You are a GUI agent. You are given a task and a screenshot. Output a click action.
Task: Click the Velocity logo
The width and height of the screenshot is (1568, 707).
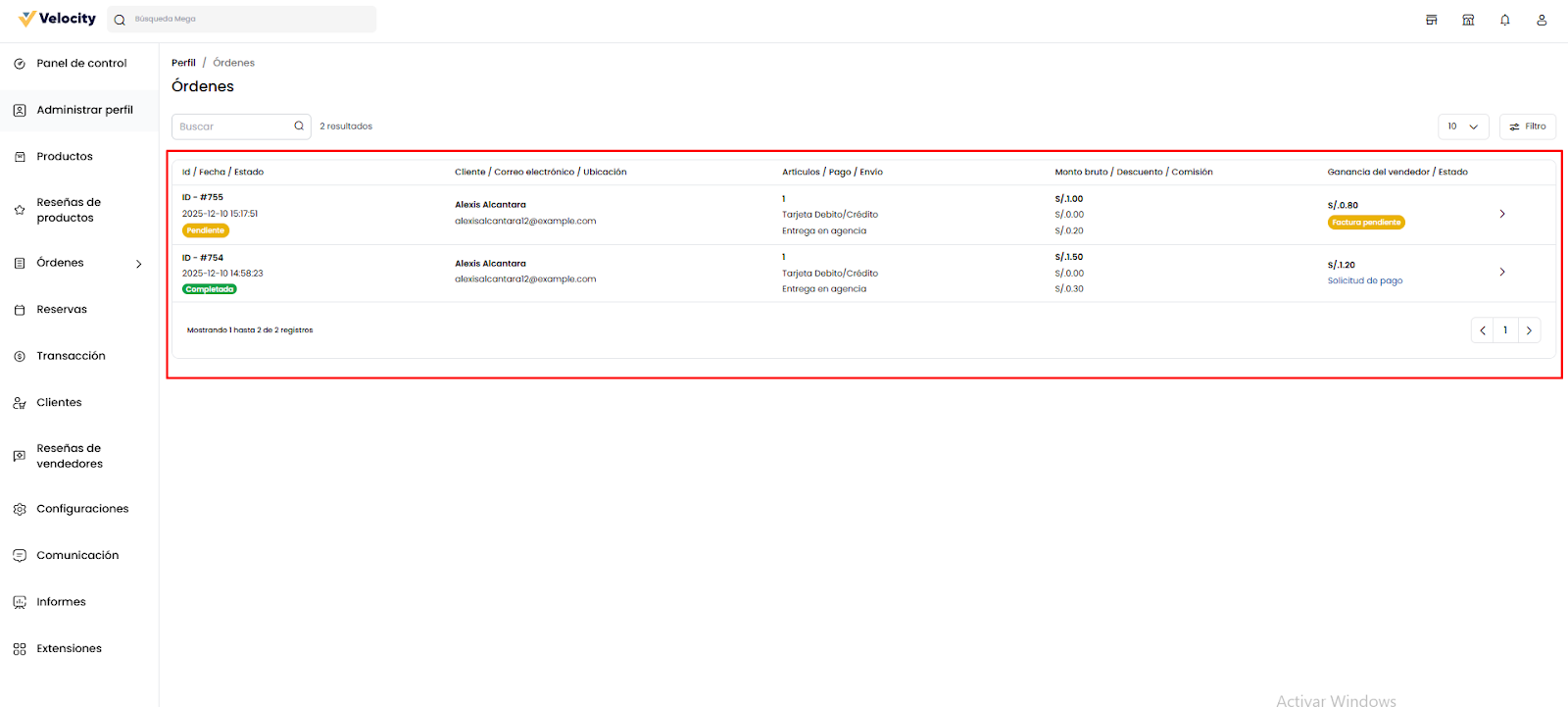[57, 19]
